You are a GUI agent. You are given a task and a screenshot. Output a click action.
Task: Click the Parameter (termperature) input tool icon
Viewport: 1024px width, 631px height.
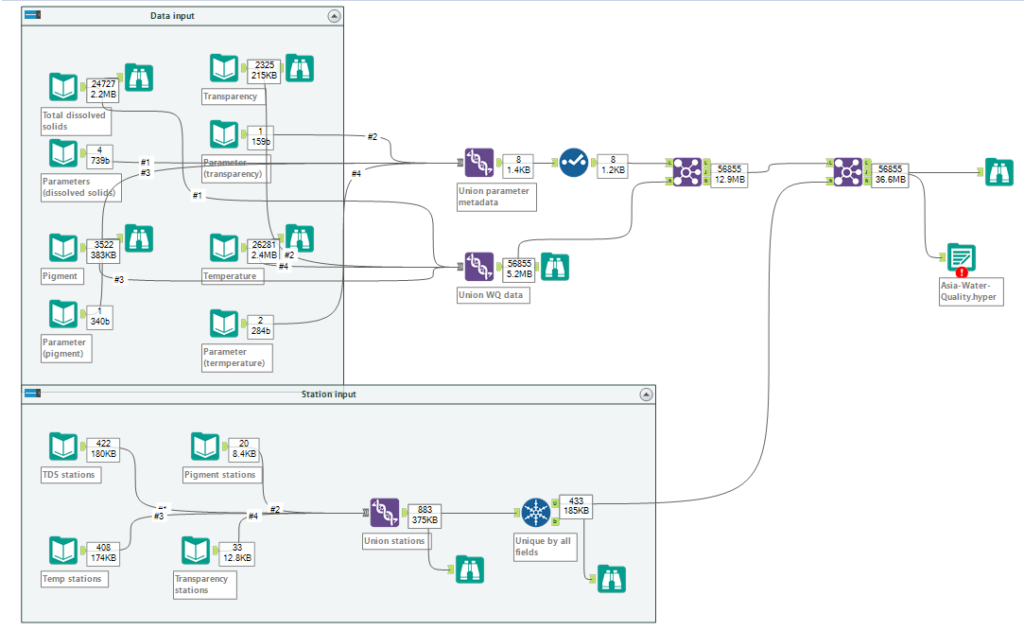[x=224, y=323]
